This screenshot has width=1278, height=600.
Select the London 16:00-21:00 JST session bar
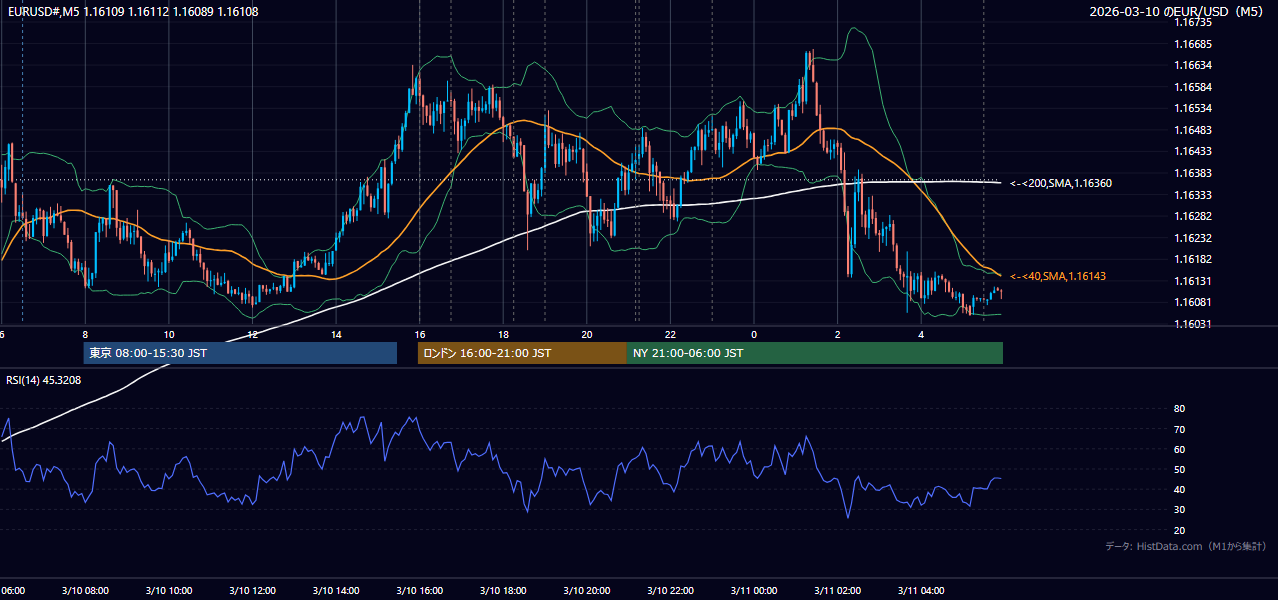522,353
